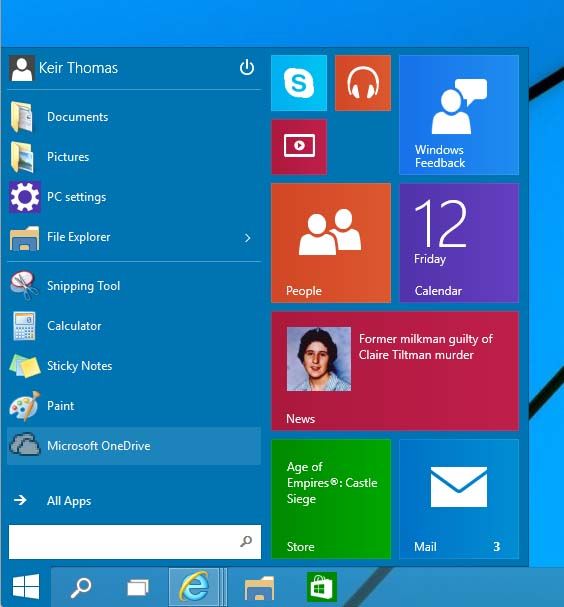Screen dimensions: 564x607
Task: Open the Calendar tile showing Friday 12
Action: pyautogui.click(x=459, y=243)
